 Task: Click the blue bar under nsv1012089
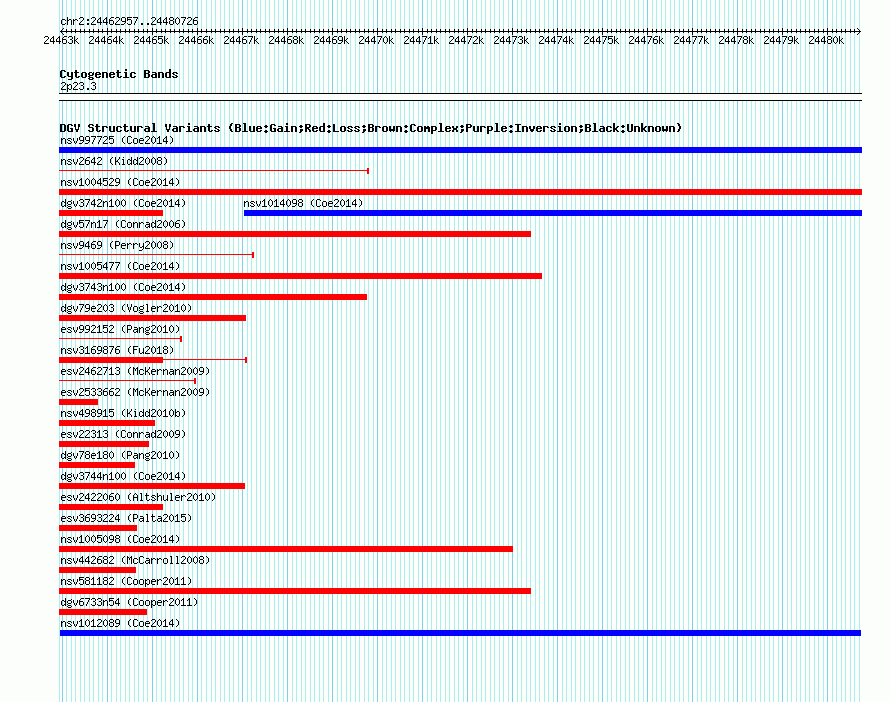point(460,633)
